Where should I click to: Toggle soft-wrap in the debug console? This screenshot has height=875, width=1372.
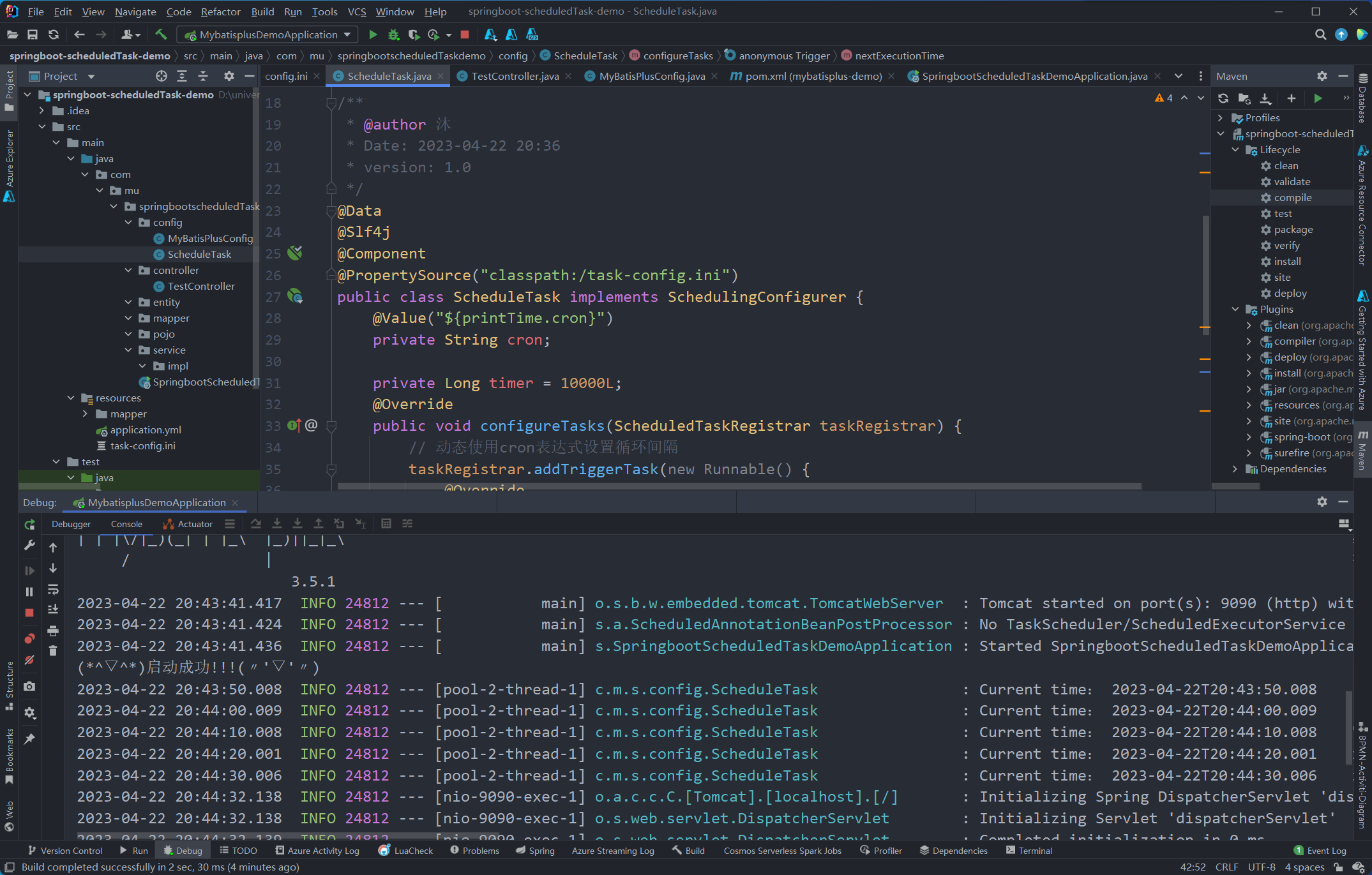pyautogui.click(x=53, y=589)
